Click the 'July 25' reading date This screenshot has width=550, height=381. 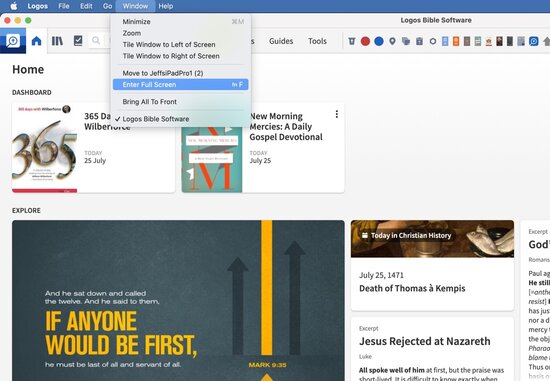(260, 161)
